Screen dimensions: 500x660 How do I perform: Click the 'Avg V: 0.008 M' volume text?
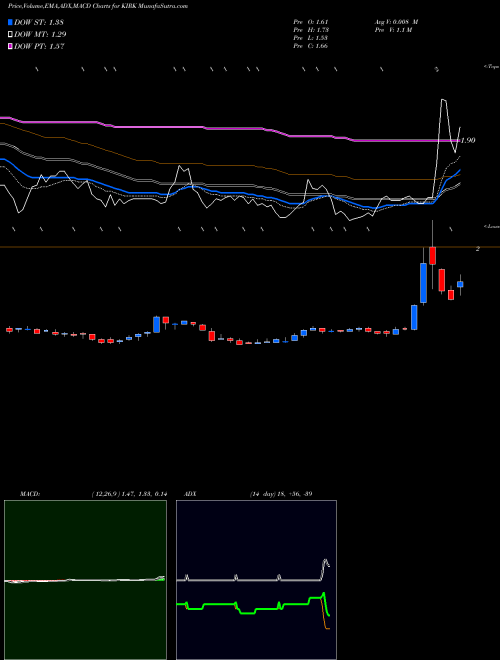pos(396,22)
